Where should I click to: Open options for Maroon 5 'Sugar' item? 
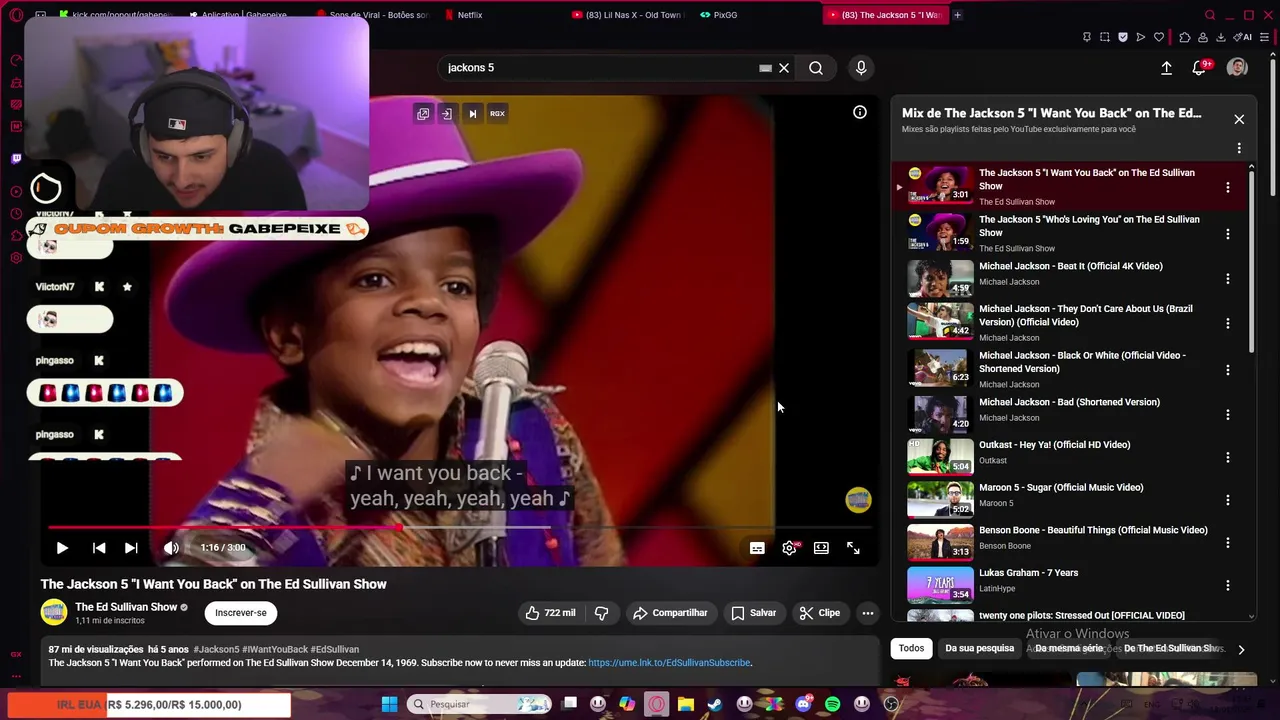[1228, 500]
